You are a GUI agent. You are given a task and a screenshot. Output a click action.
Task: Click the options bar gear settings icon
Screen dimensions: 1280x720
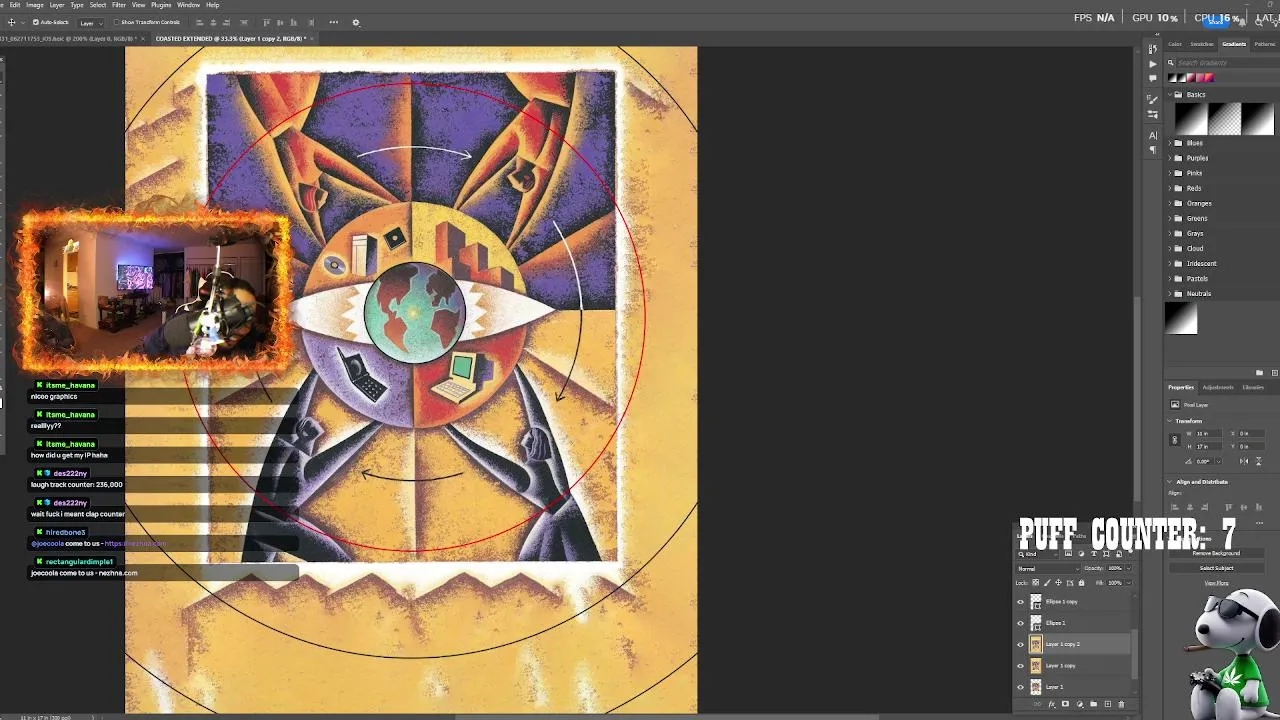(x=355, y=22)
